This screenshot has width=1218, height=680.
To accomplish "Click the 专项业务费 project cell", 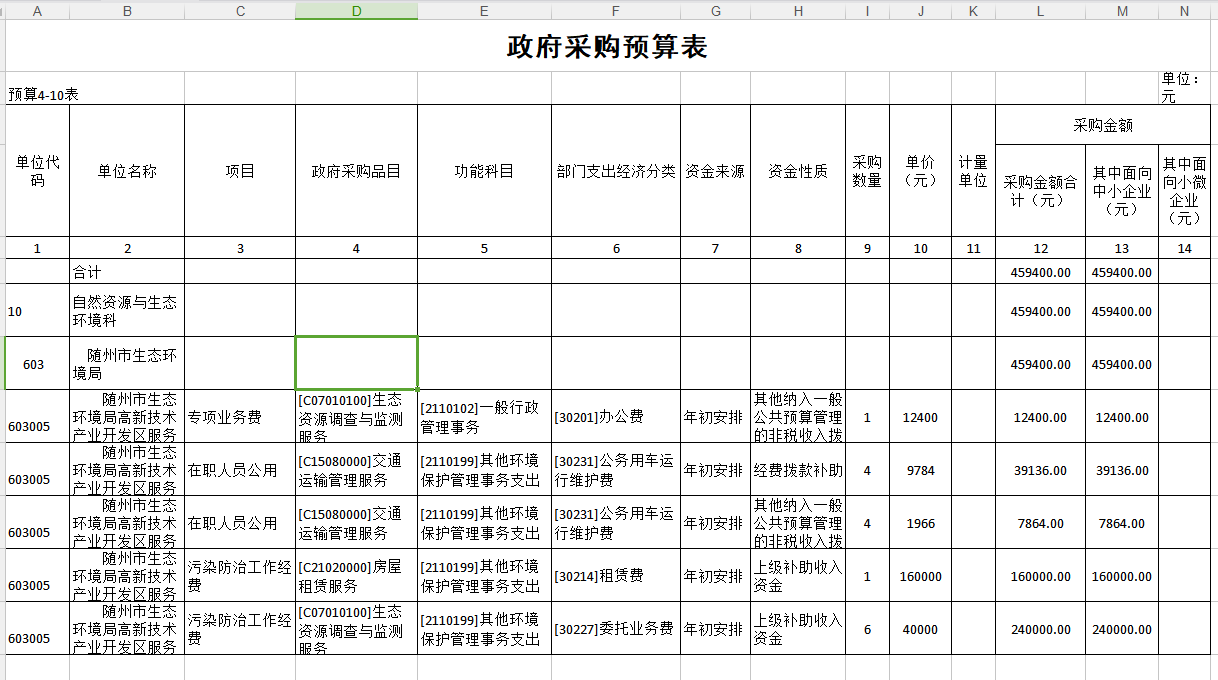I will click(240, 417).
